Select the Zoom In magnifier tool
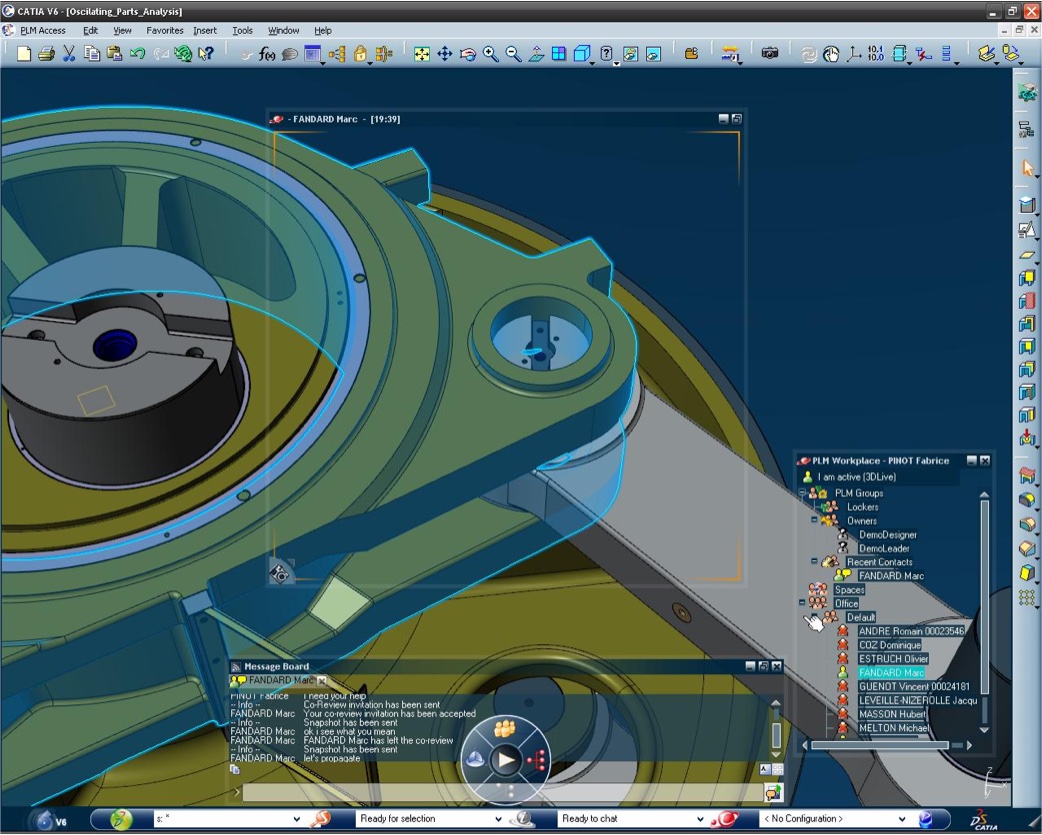 click(x=491, y=54)
